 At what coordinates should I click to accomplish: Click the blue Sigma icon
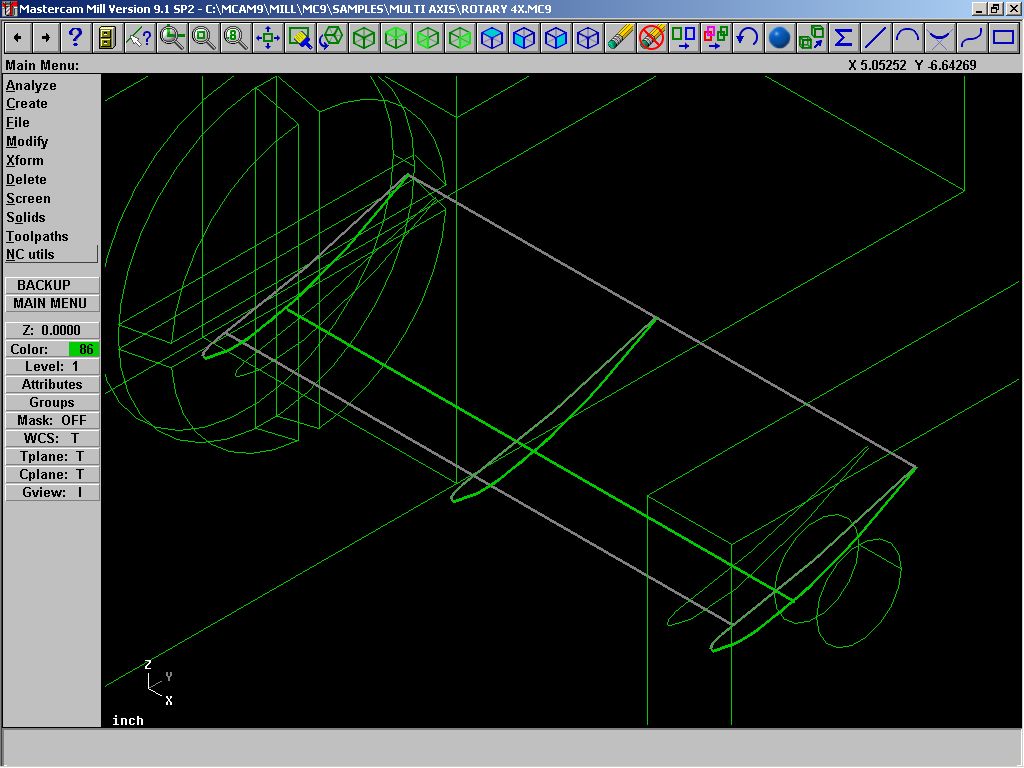(844, 38)
